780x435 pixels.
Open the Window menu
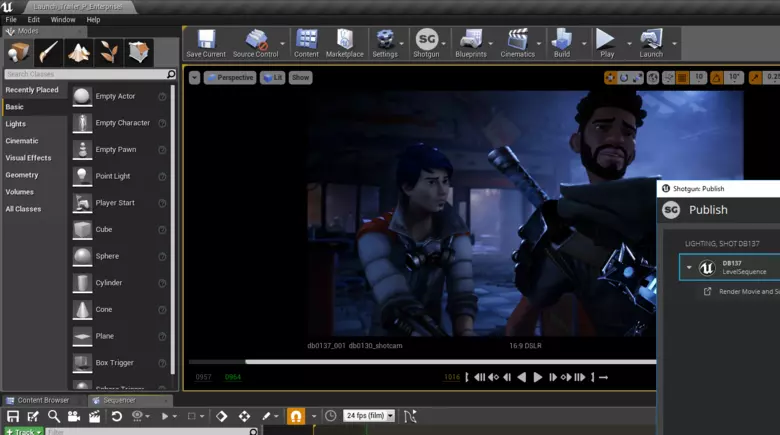(x=63, y=19)
